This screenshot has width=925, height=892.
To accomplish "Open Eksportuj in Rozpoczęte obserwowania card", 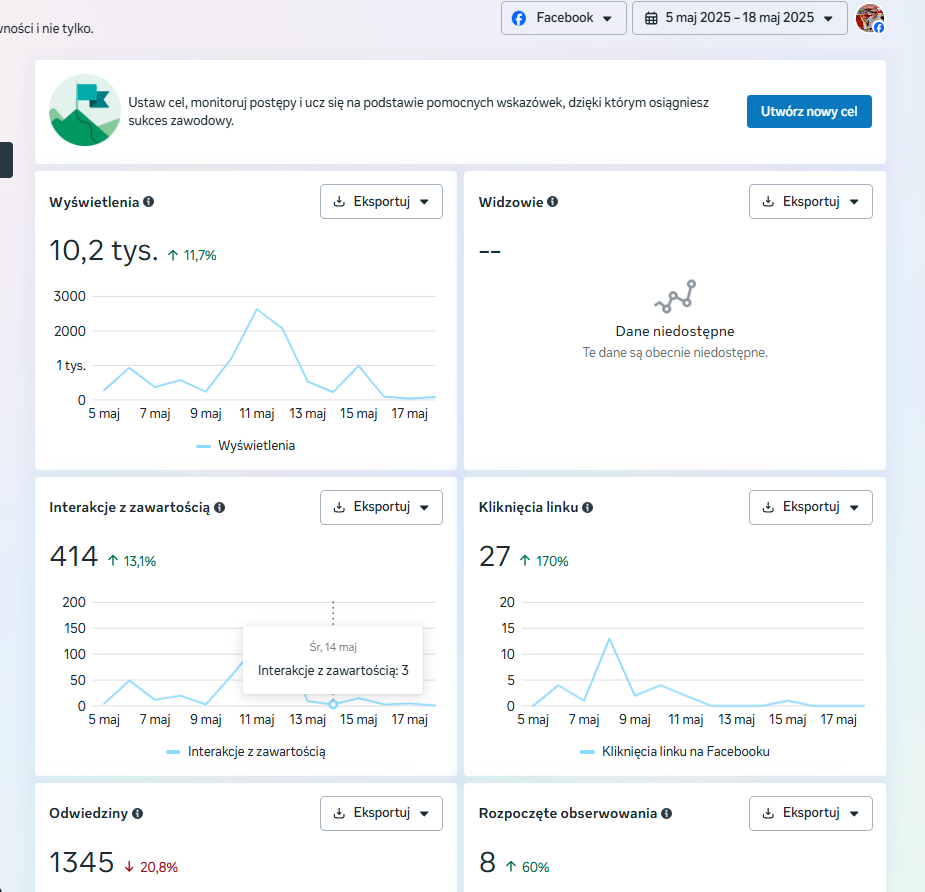I will click(810, 813).
